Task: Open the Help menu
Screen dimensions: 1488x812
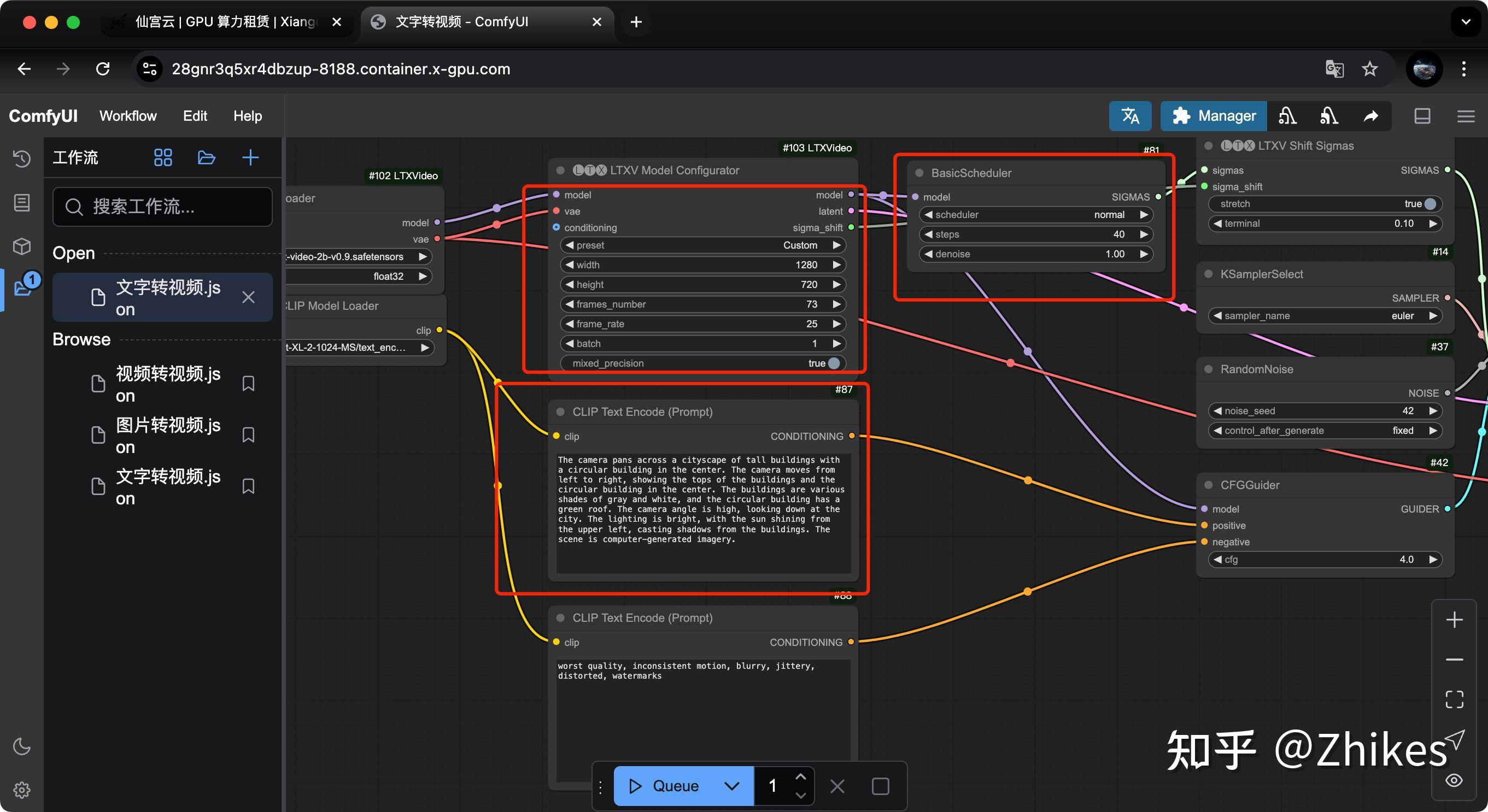Action: [247, 116]
